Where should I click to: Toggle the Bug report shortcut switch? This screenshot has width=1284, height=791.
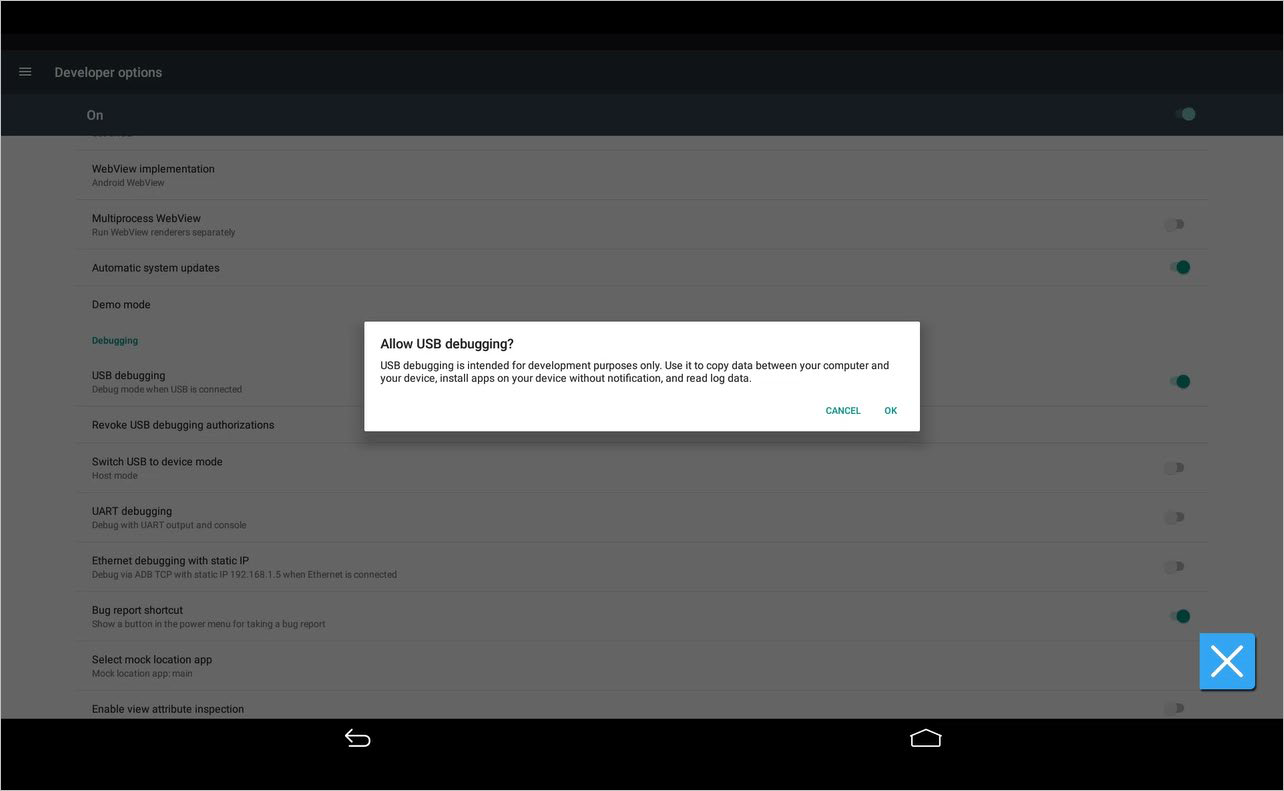pos(1180,616)
